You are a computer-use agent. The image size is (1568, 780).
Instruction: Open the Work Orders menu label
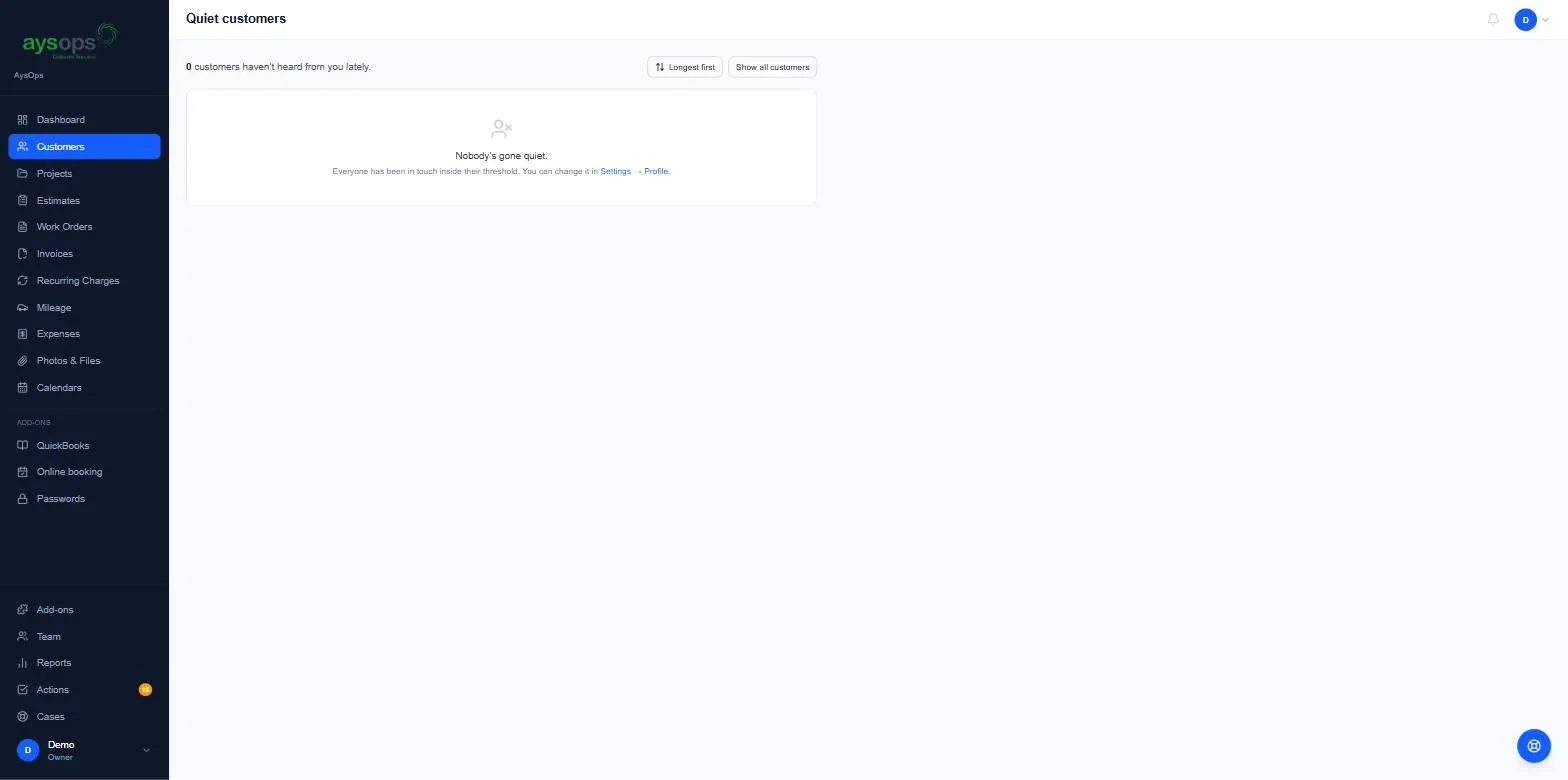(x=65, y=227)
